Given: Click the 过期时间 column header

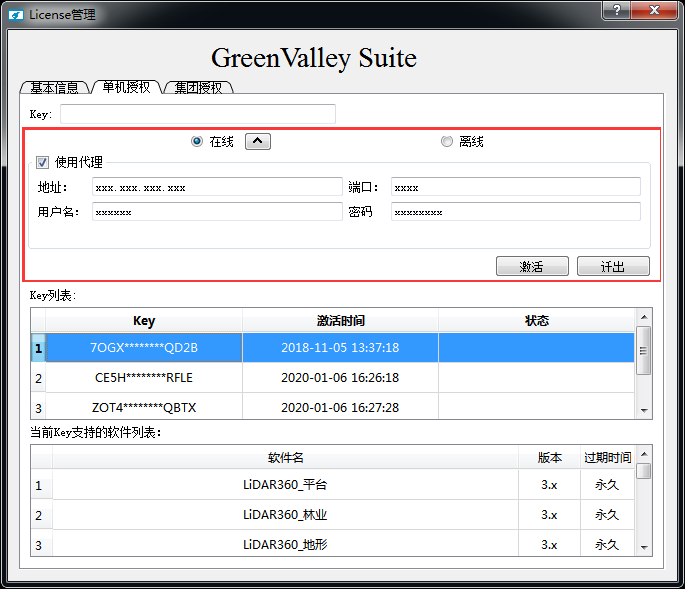Looking at the screenshot, I should tap(608, 457).
